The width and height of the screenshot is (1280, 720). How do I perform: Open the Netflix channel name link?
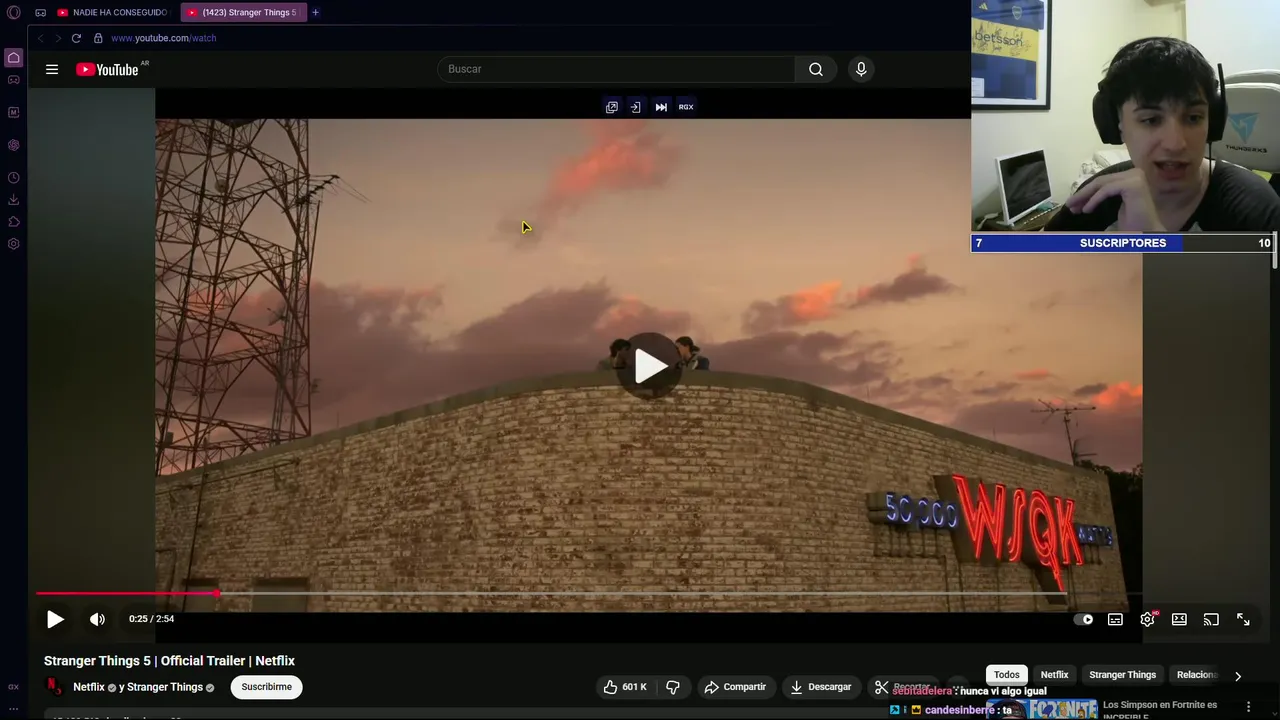[x=89, y=687]
